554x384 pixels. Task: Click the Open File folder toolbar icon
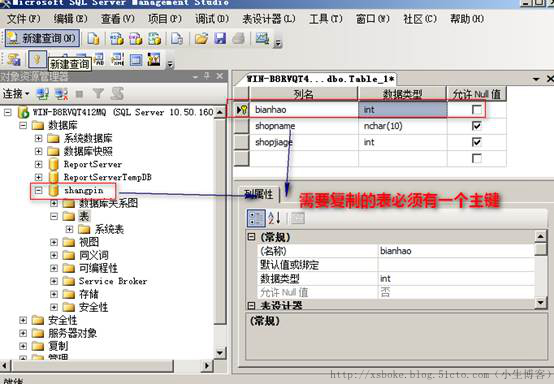tap(201, 38)
